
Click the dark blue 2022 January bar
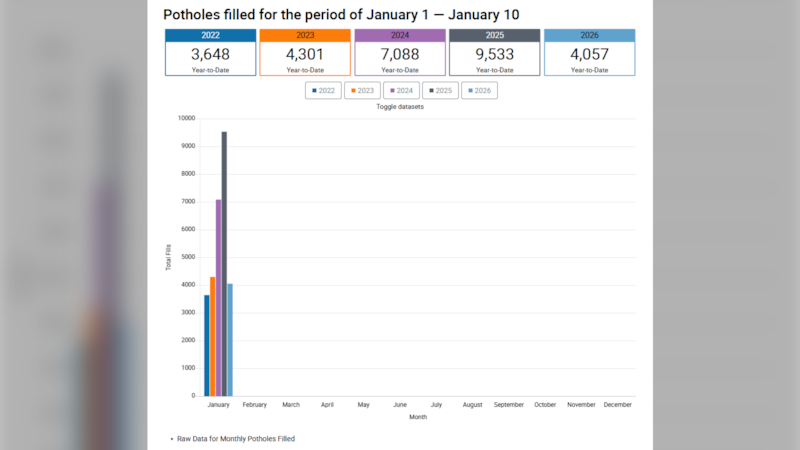207,345
